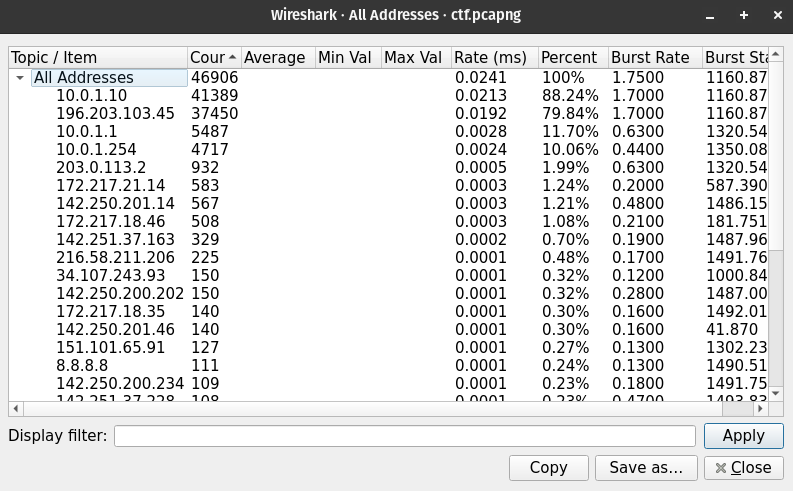Click the Percent column header
Viewport: 793px width, 491px height.
coord(572,57)
